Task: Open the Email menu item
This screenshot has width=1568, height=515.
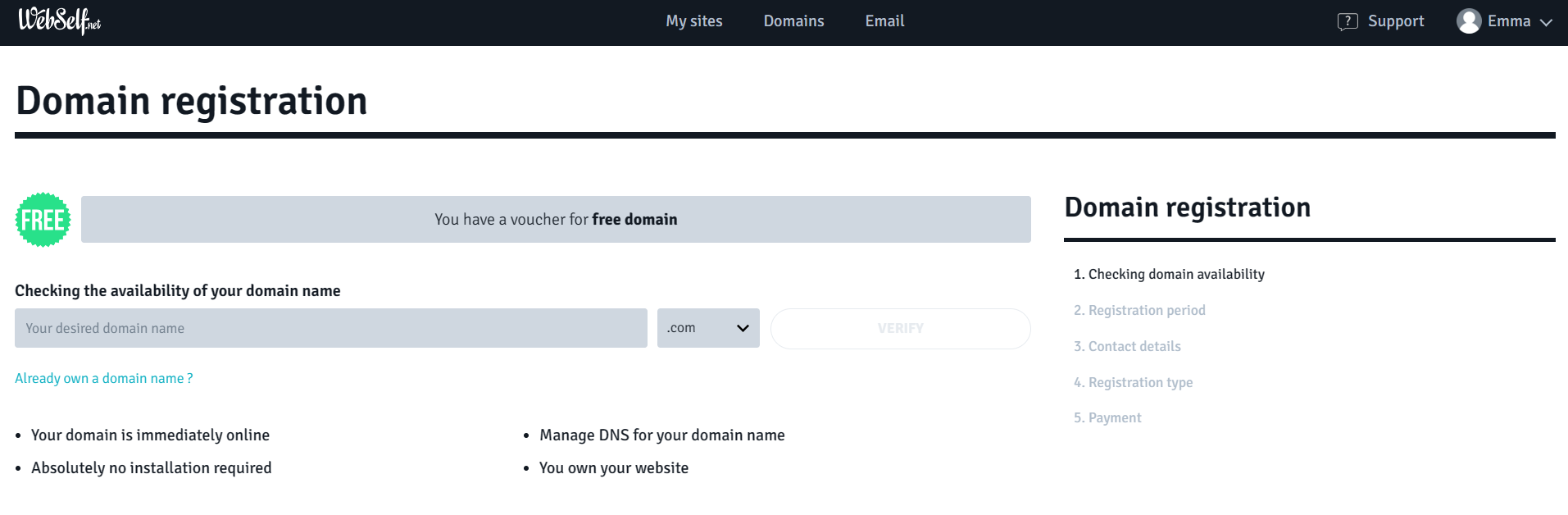Action: pos(884,21)
